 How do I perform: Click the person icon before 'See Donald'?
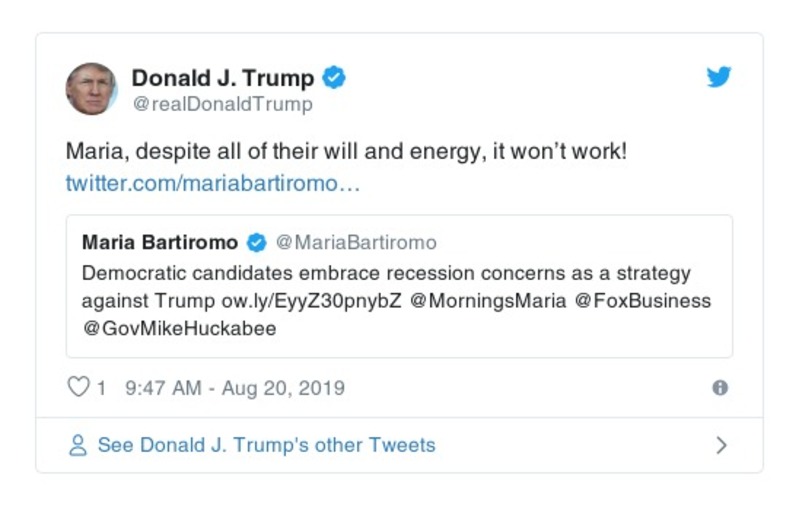[x=78, y=445]
